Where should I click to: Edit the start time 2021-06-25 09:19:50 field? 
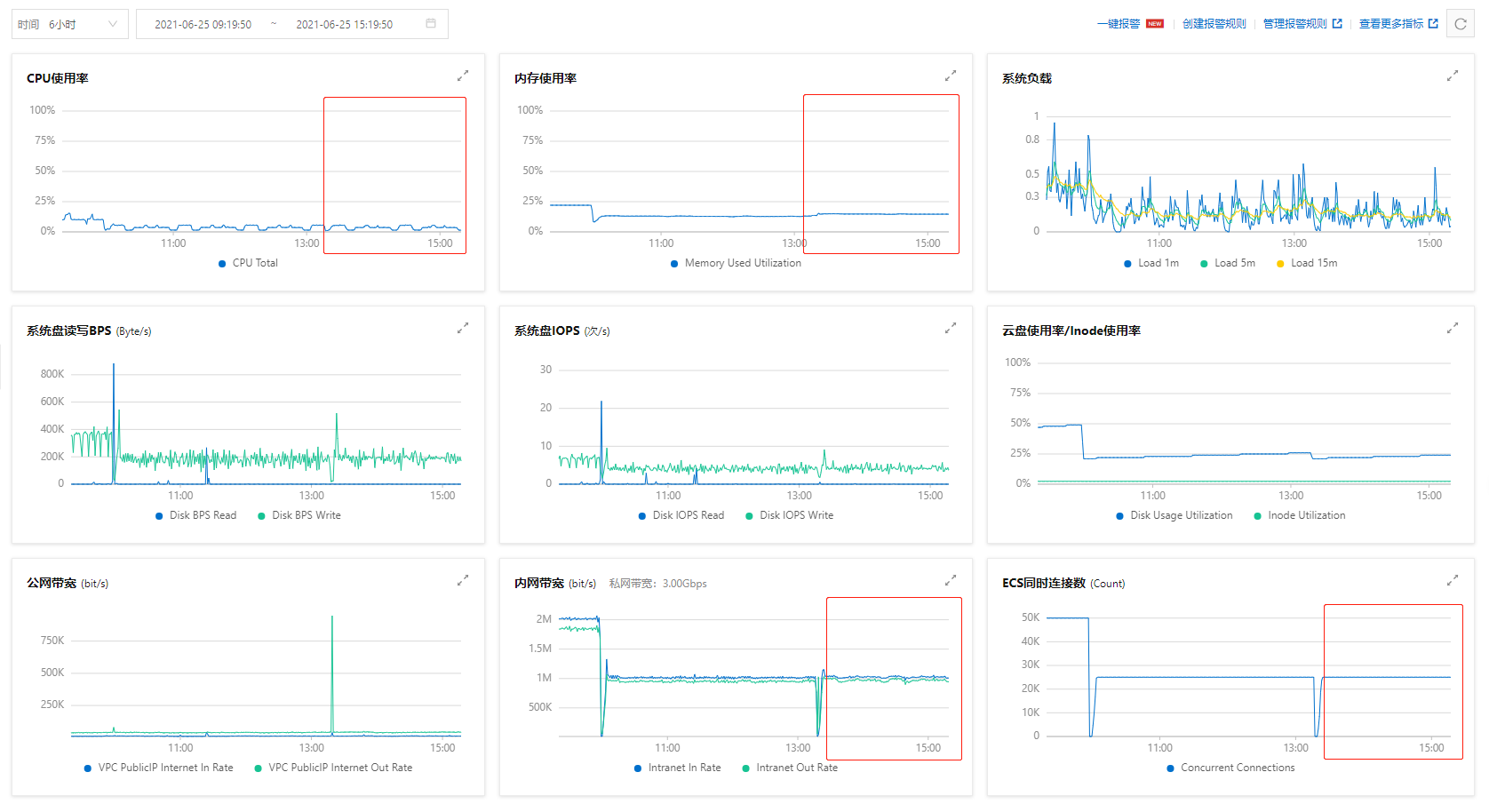[x=203, y=24]
